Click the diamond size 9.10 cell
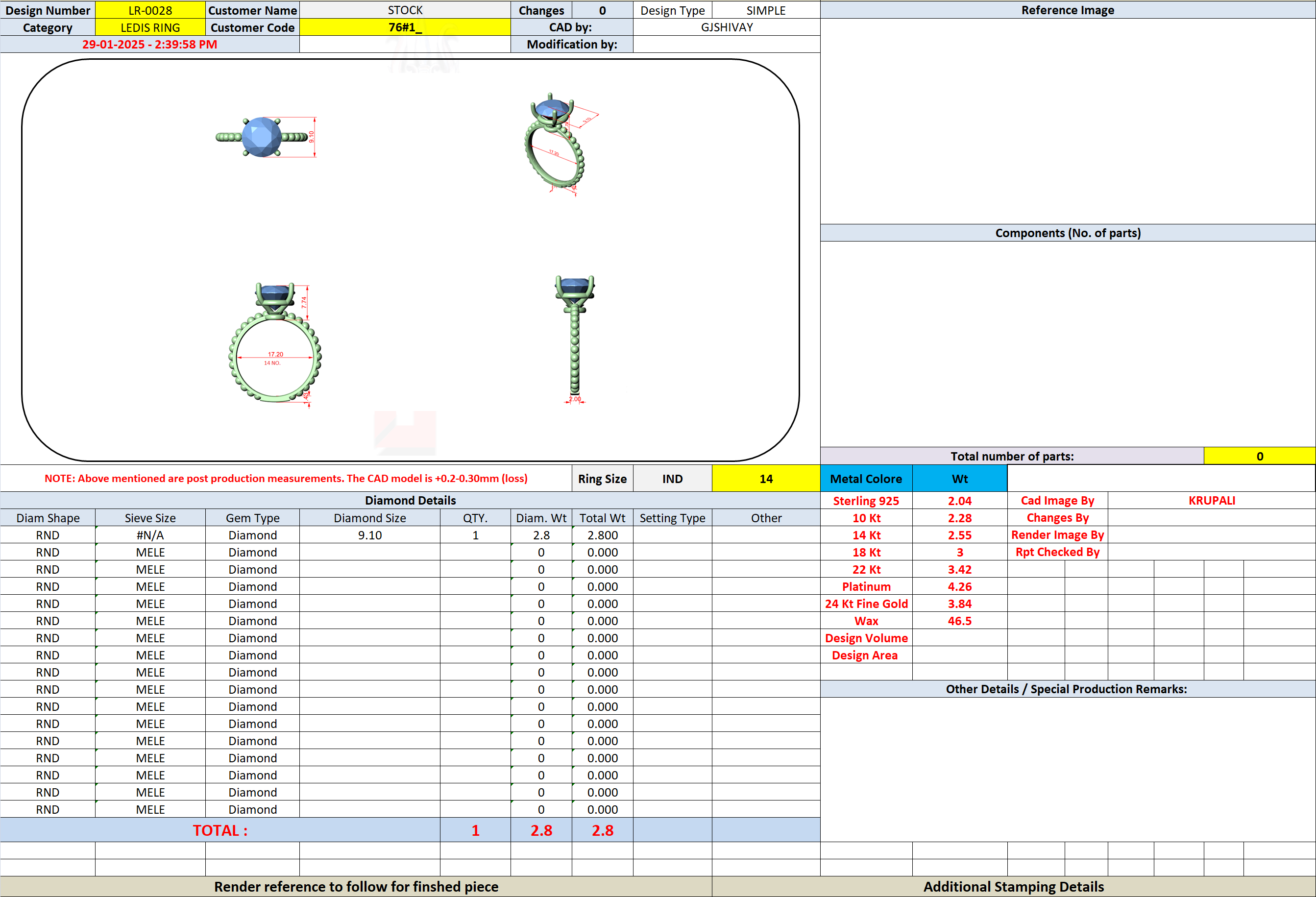This screenshot has height=897, width=1316. point(370,535)
